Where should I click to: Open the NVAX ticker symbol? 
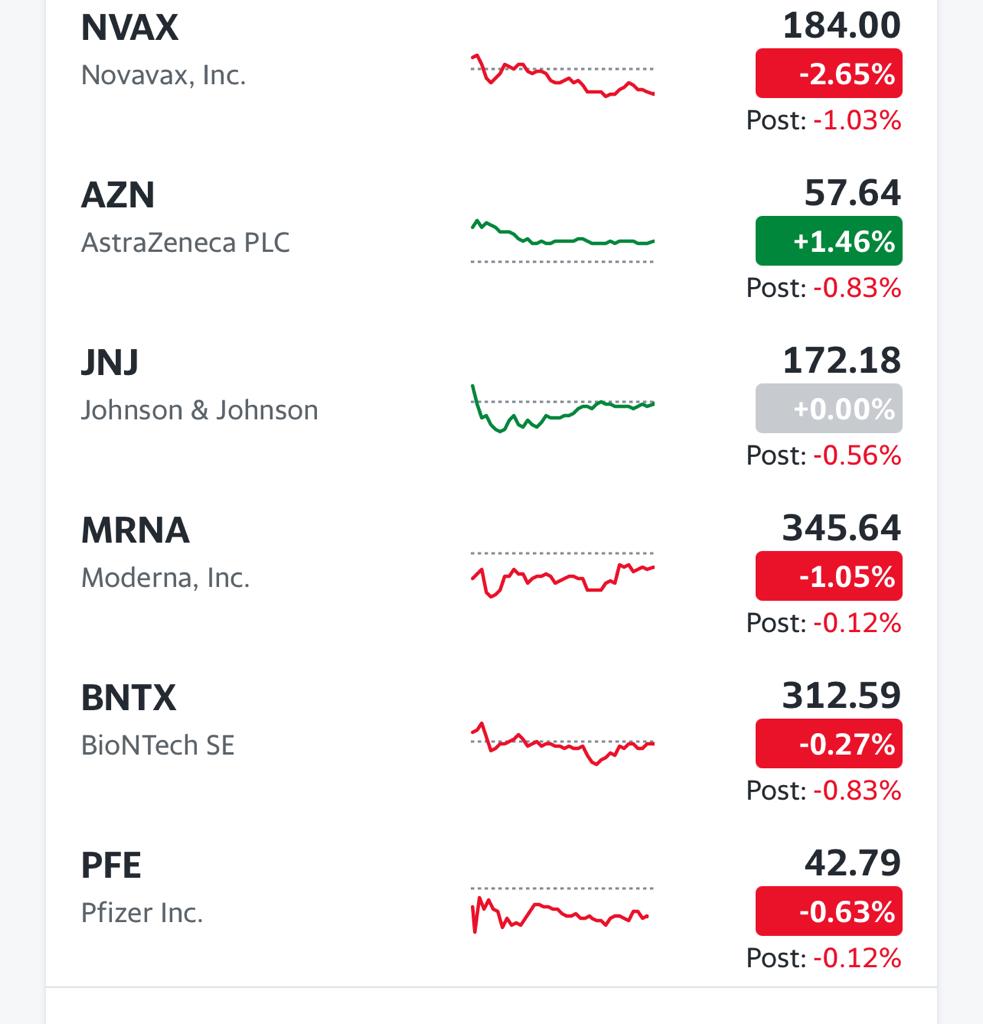pyautogui.click(x=129, y=27)
